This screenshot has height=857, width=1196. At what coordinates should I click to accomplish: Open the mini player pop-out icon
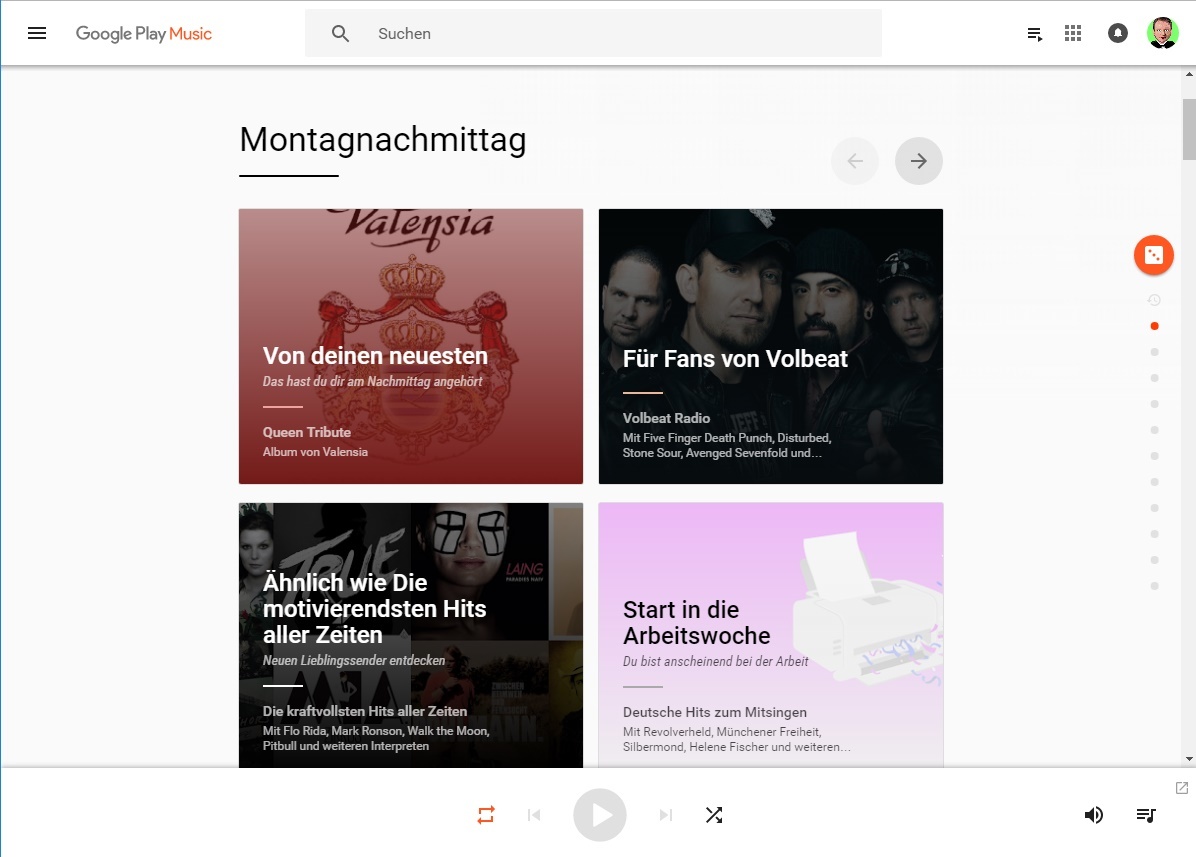click(x=1182, y=788)
